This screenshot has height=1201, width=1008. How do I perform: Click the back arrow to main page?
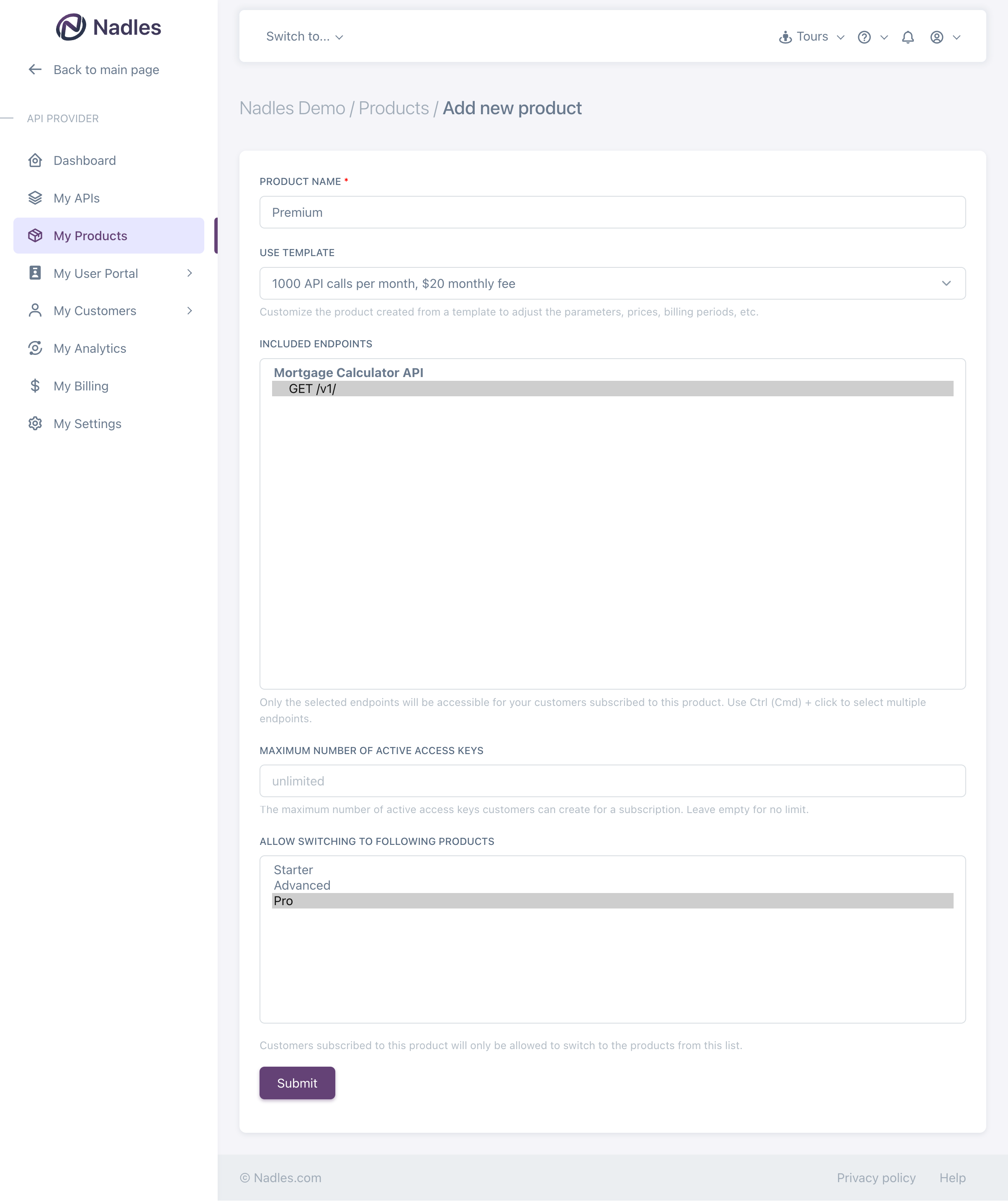pos(35,70)
